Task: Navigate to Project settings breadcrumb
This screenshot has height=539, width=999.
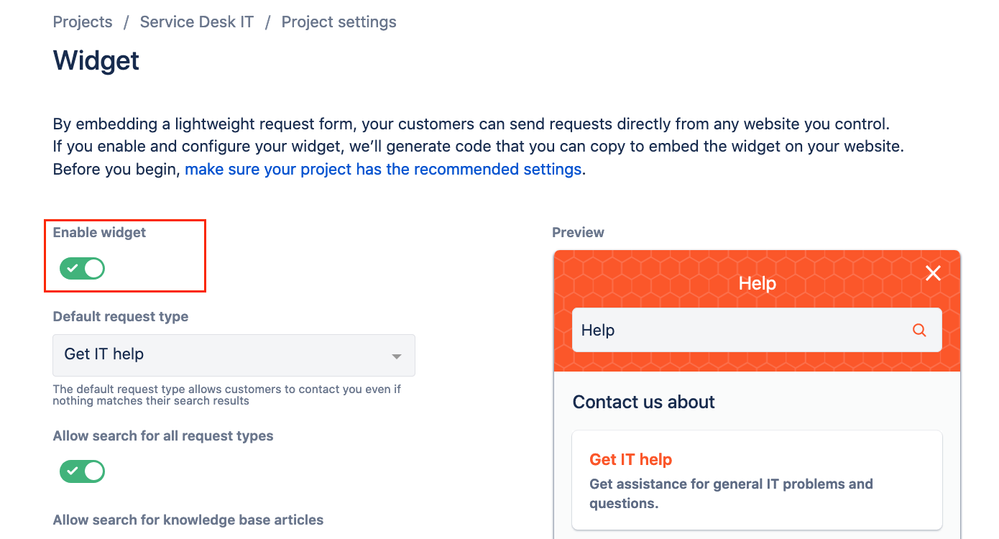Action: pyautogui.click(x=338, y=22)
